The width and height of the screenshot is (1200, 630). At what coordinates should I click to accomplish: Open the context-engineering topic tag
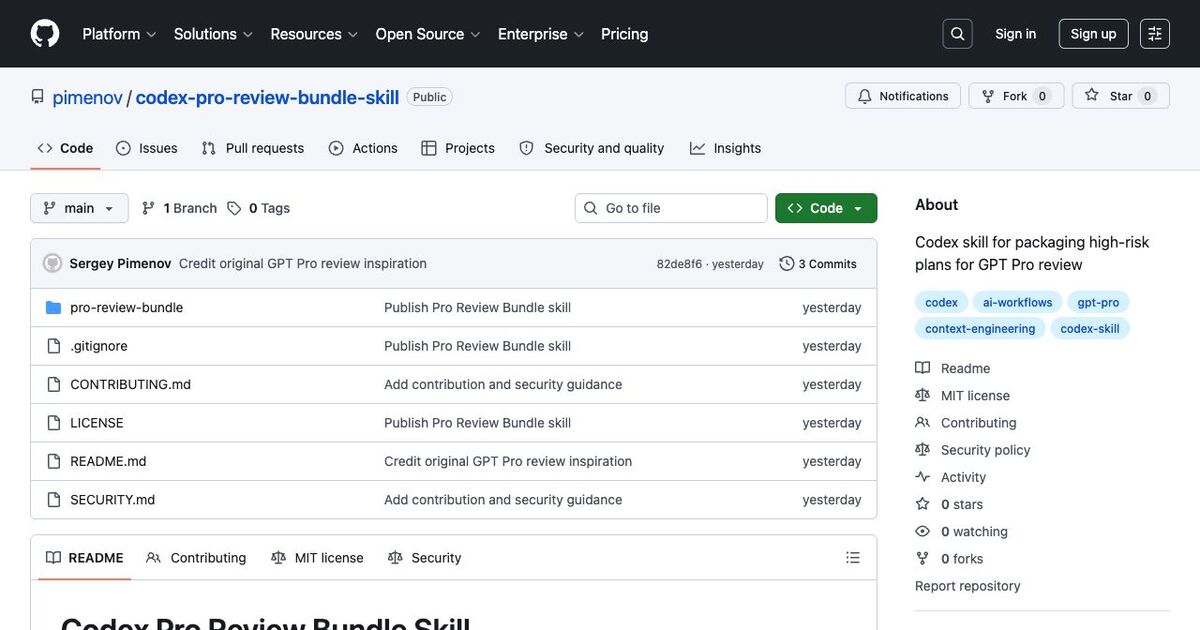[980, 328]
